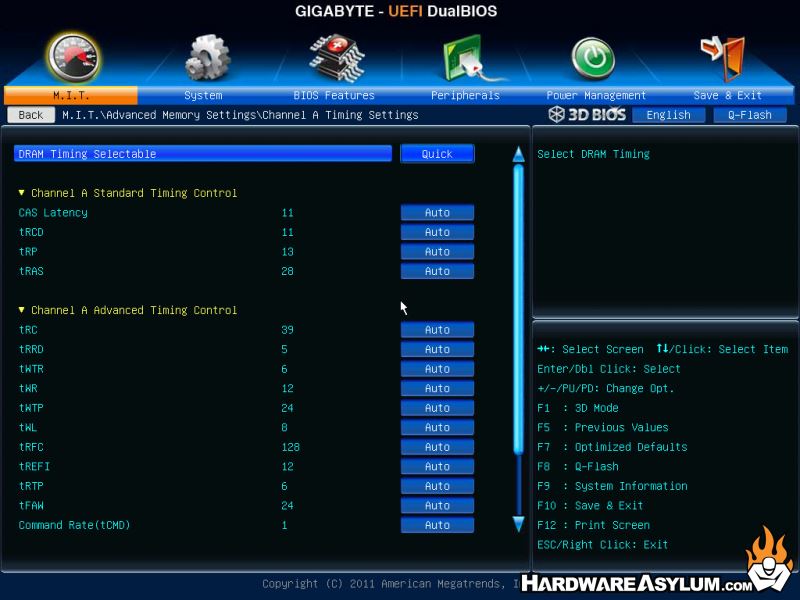Launch the Q-Flash button
This screenshot has width=800, height=600.
coord(749,115)
